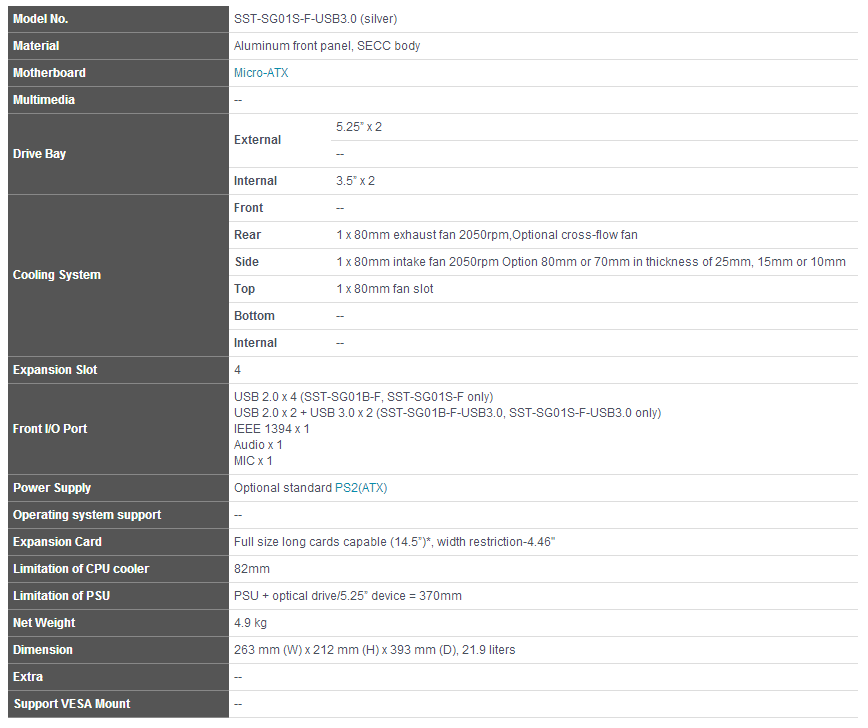This screenshot has height=728, width=868.
Task: Click the Expansion Card row header
Action: 57,542
